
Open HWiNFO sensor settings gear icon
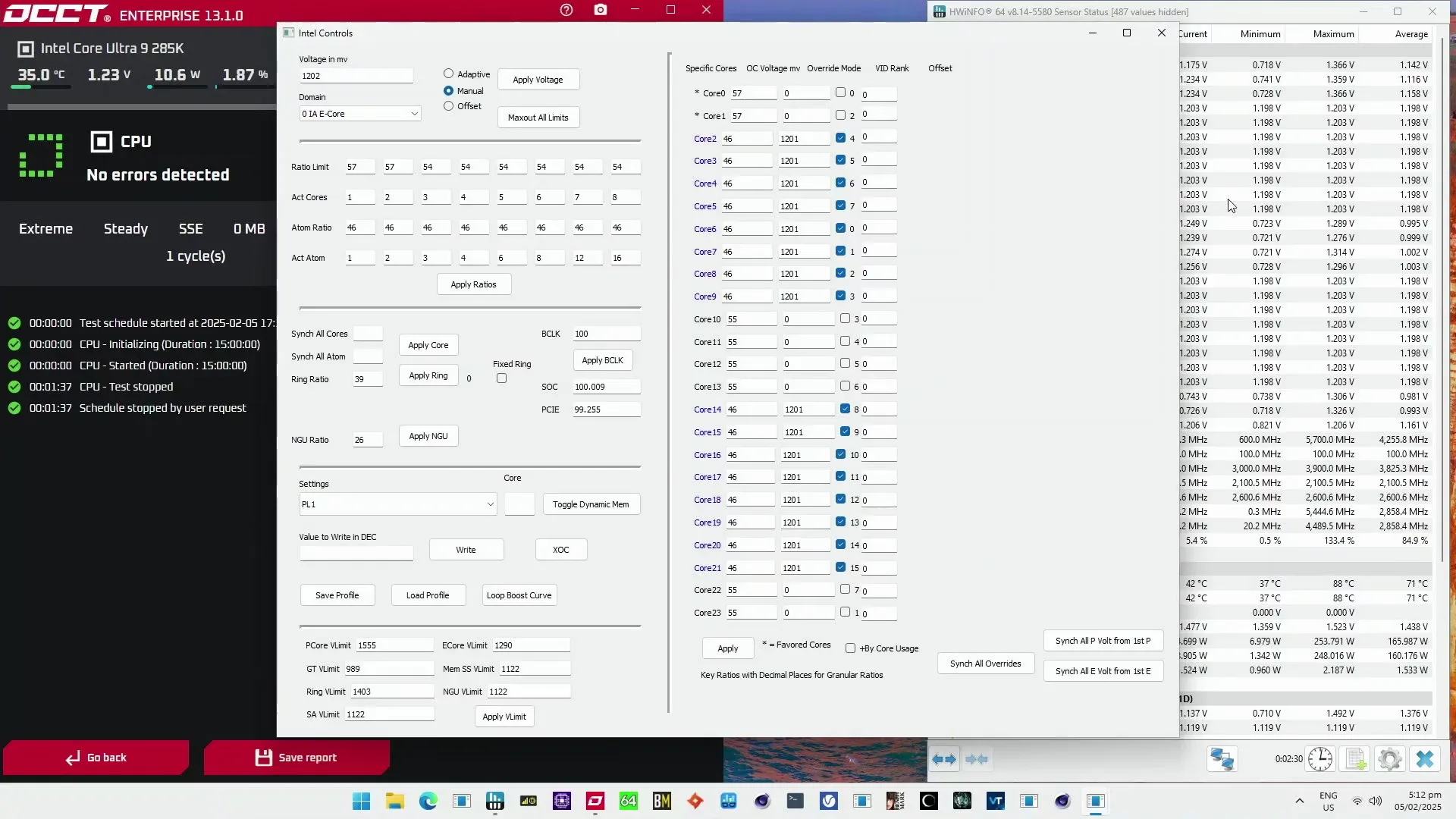[x=1390, y=759]
